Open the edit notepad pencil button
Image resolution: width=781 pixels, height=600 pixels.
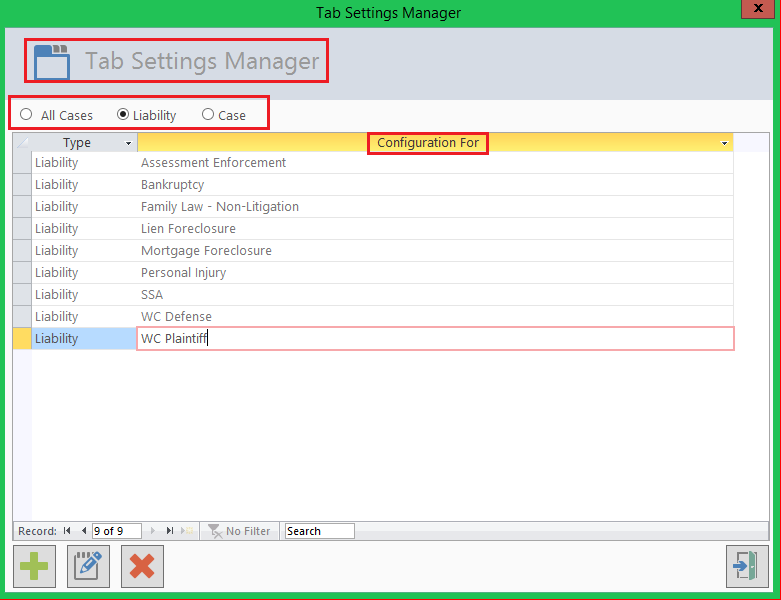pyautogui.click(x=88, y=566)
